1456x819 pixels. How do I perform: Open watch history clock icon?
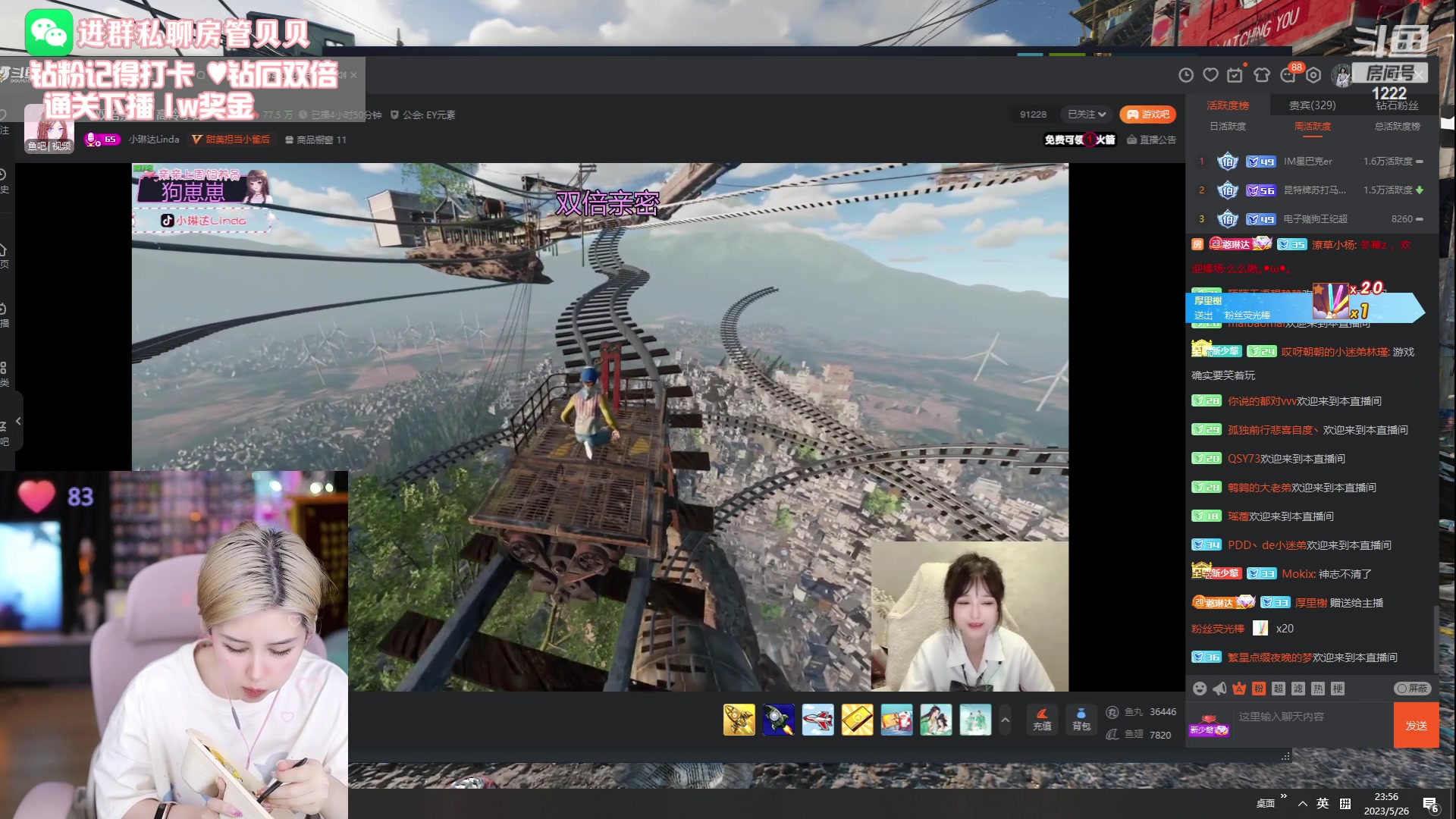click(x=1186, y=75)
